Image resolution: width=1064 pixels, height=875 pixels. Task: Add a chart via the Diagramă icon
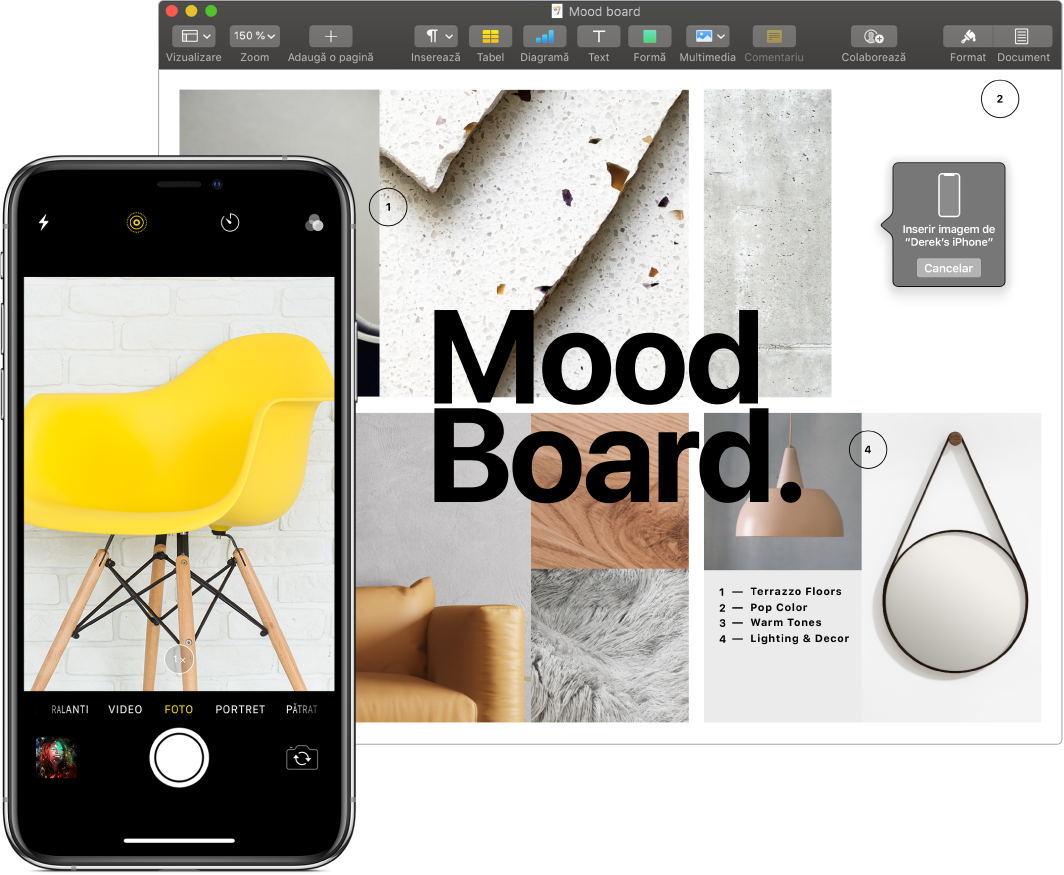[544, 36]
